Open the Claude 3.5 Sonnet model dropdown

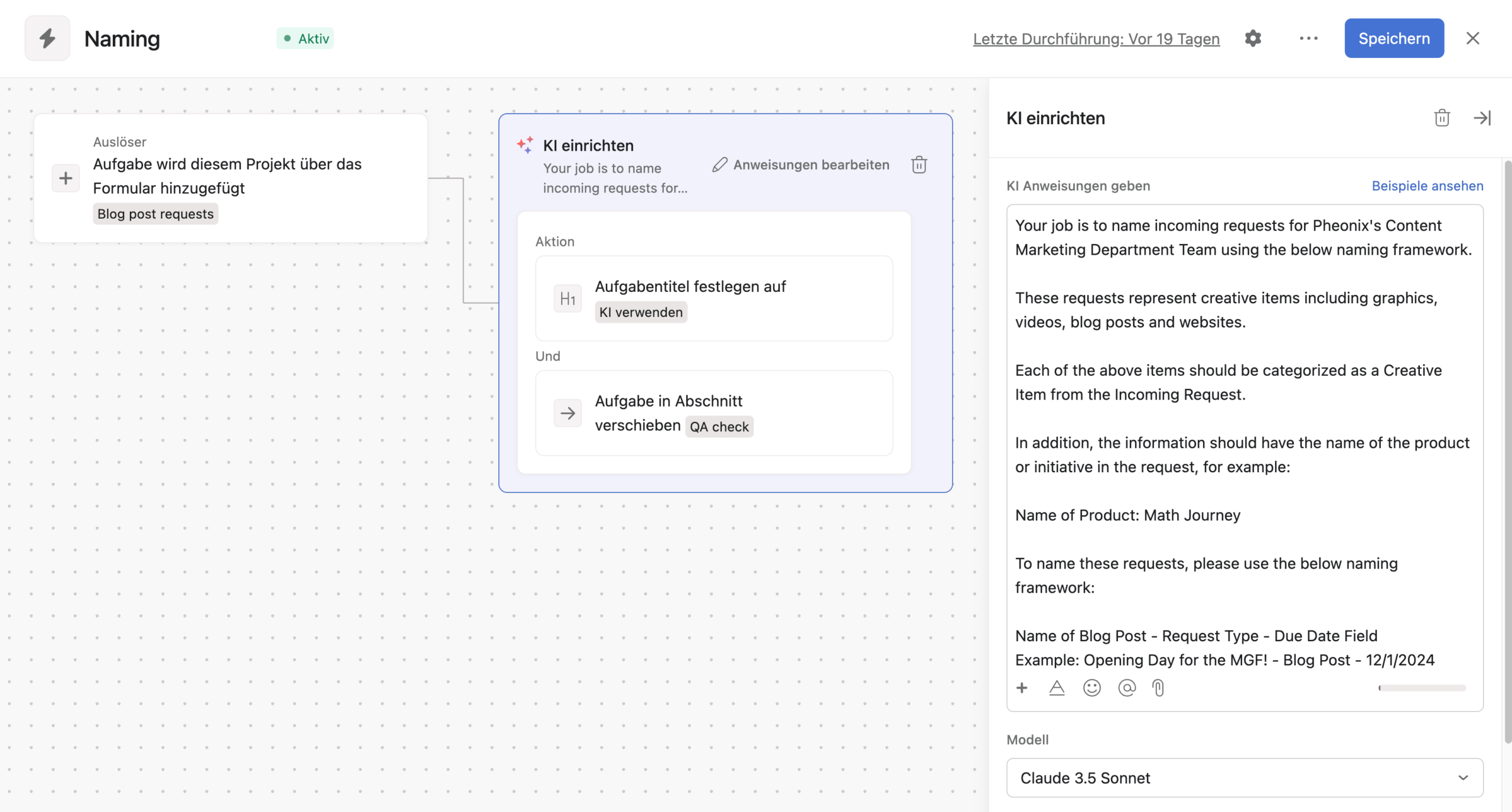click(x=1244, y=778)
